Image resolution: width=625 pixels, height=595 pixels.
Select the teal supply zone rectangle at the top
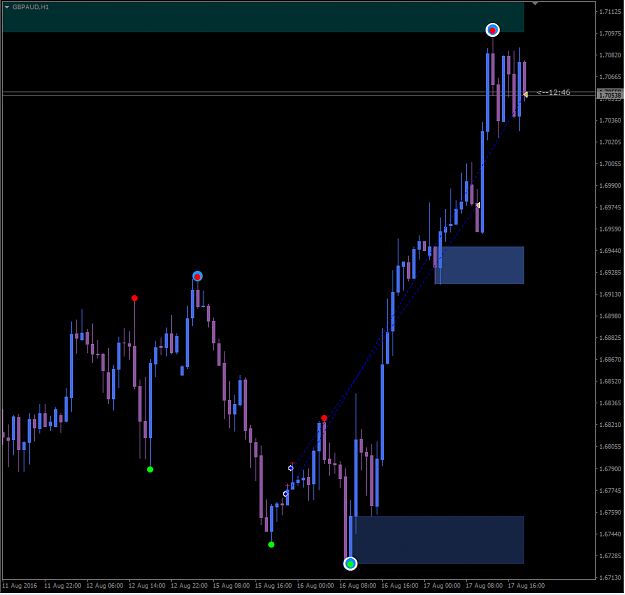pyautogui.click(x=263, y=17)
